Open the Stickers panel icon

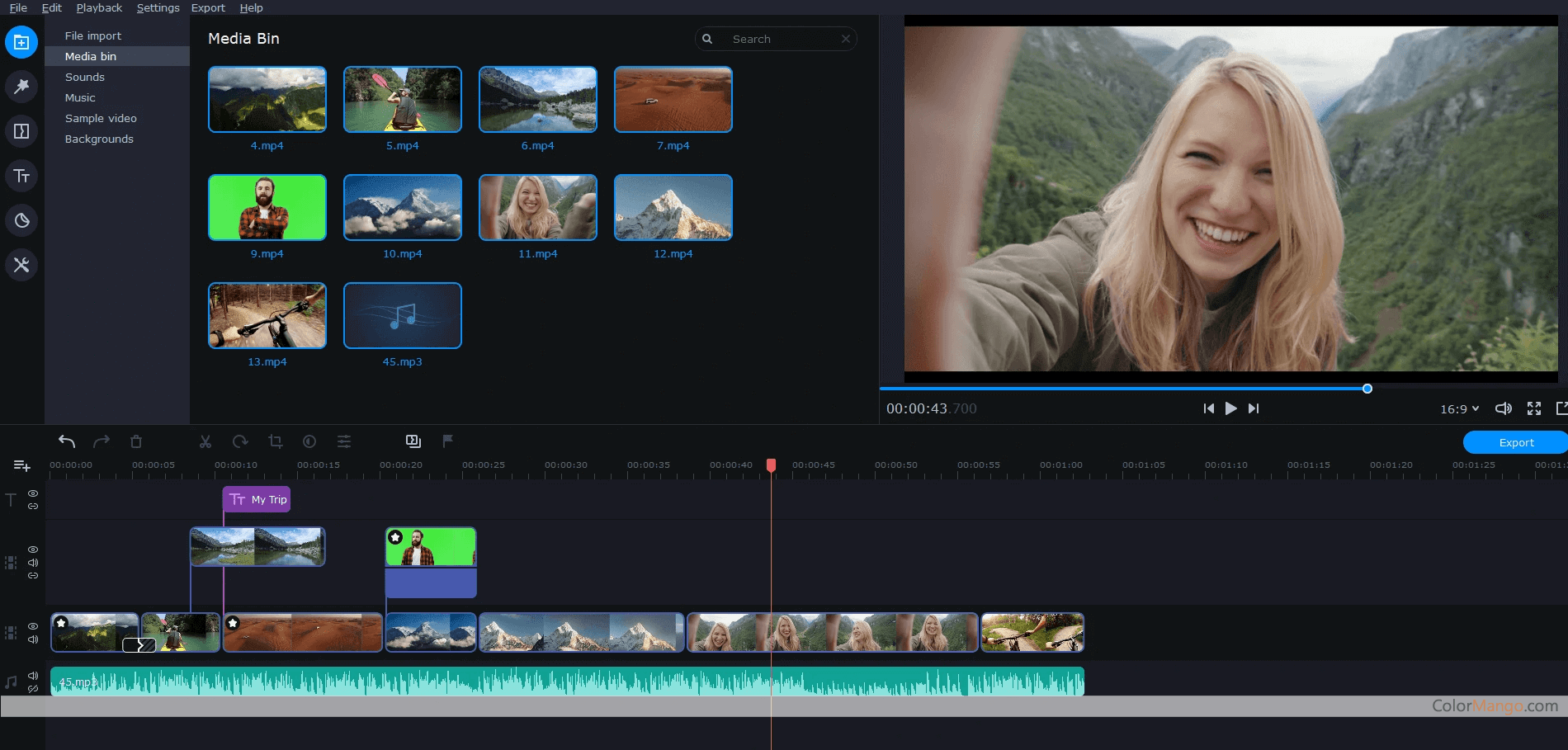(21, 220)
